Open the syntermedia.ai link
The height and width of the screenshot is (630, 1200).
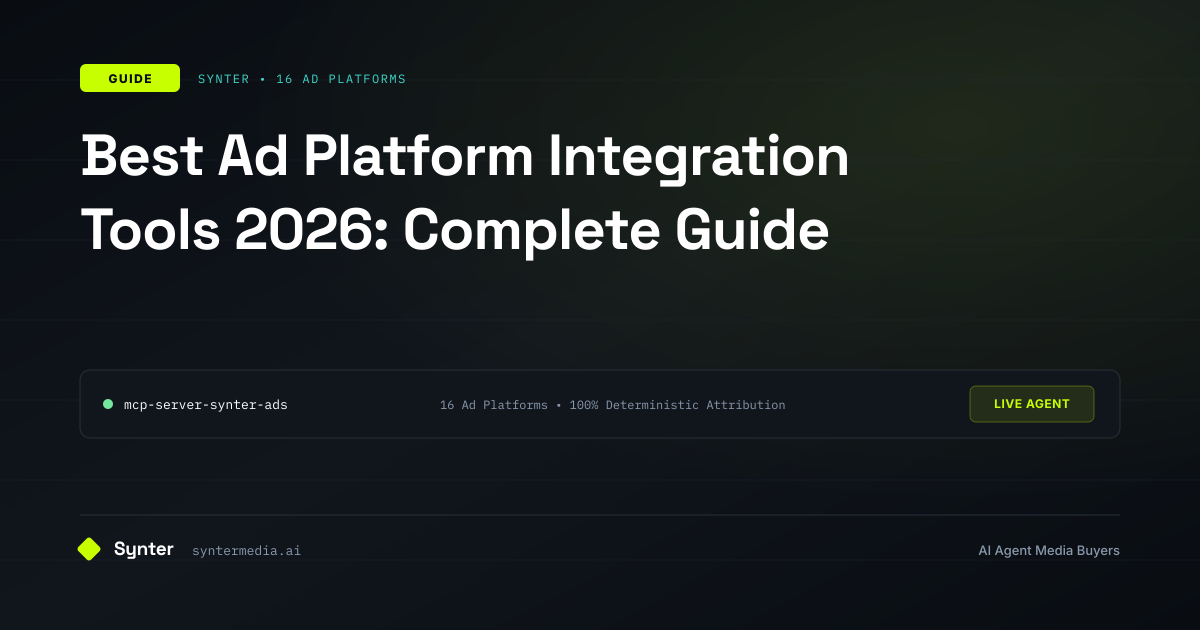point(246,550)
